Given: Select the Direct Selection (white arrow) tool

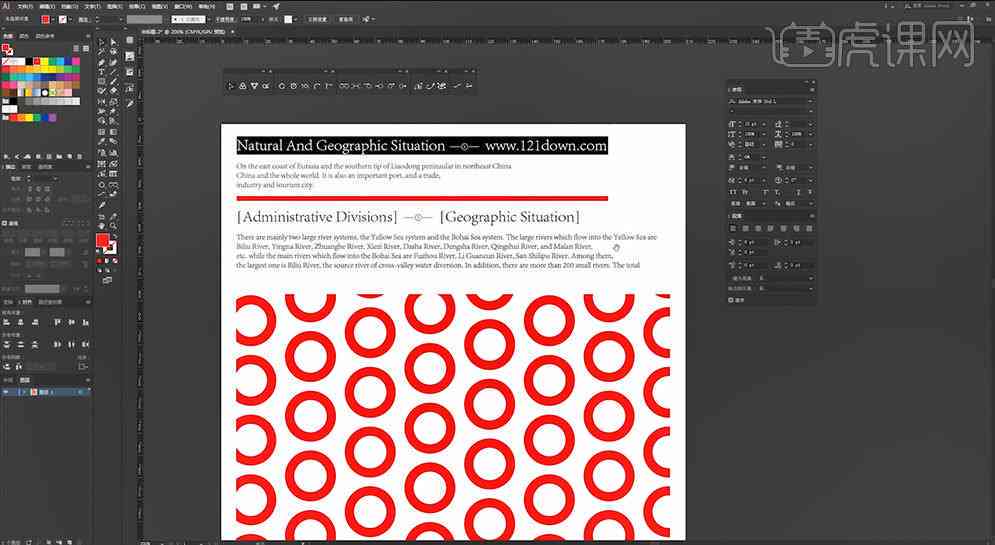Looking at the screenshot, I should coord(113,43).
